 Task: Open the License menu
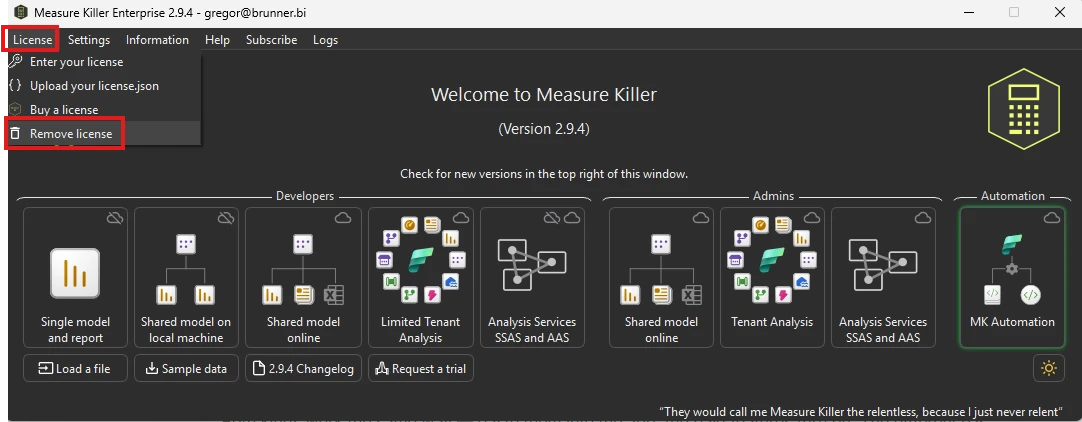point(32,40)
